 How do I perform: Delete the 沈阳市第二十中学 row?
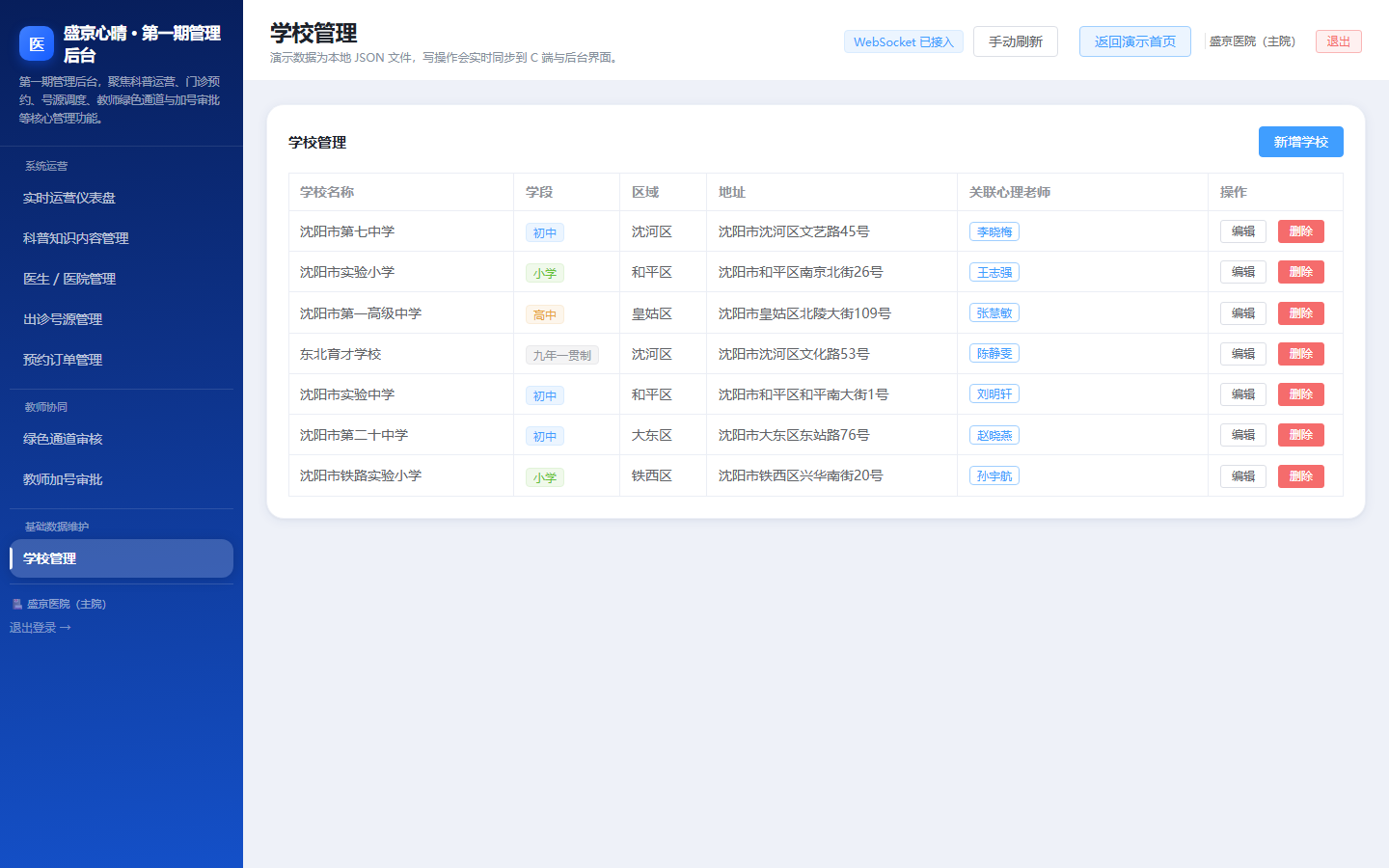click(1301, 435)
